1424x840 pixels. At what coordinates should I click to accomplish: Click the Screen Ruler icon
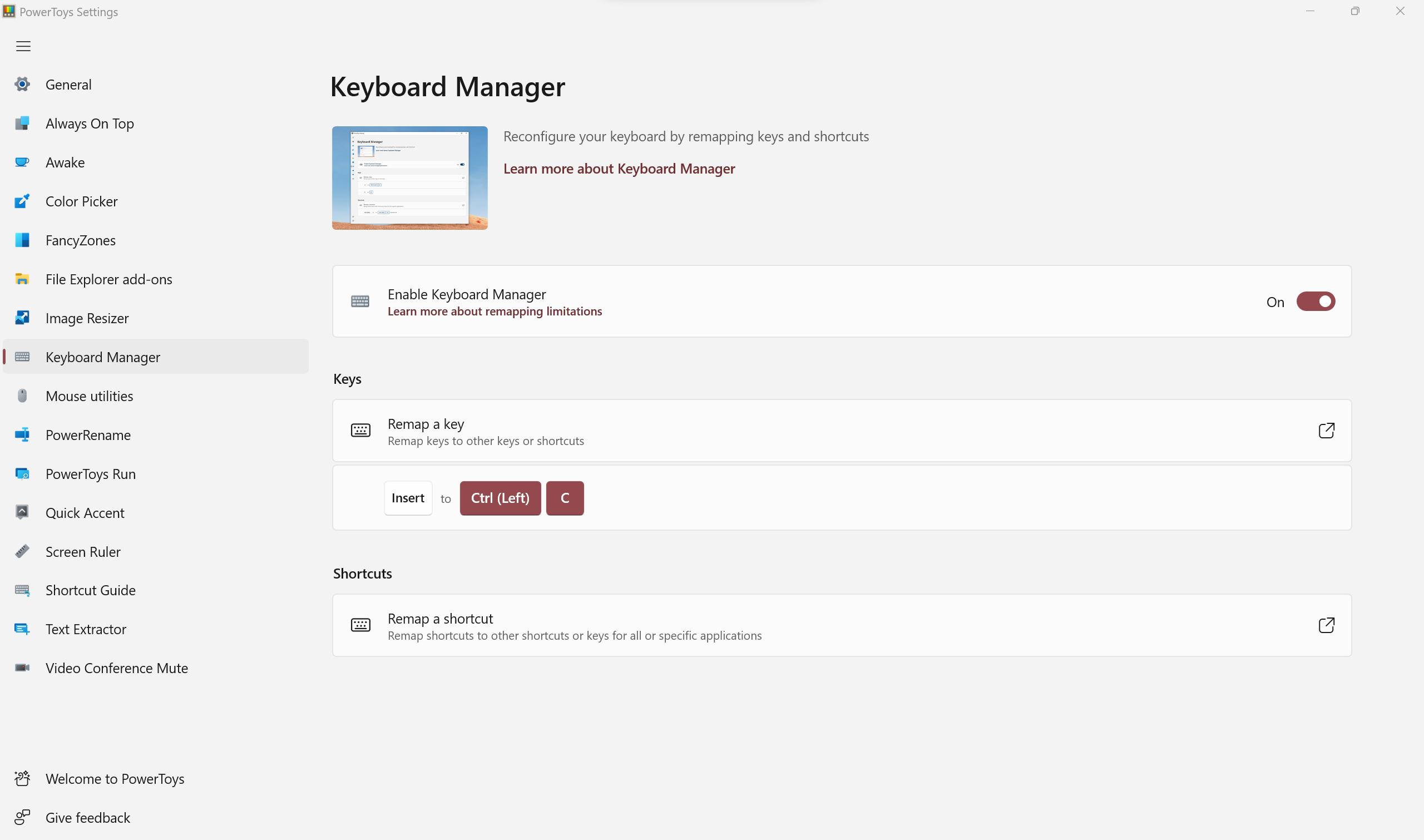coord(22,551)
